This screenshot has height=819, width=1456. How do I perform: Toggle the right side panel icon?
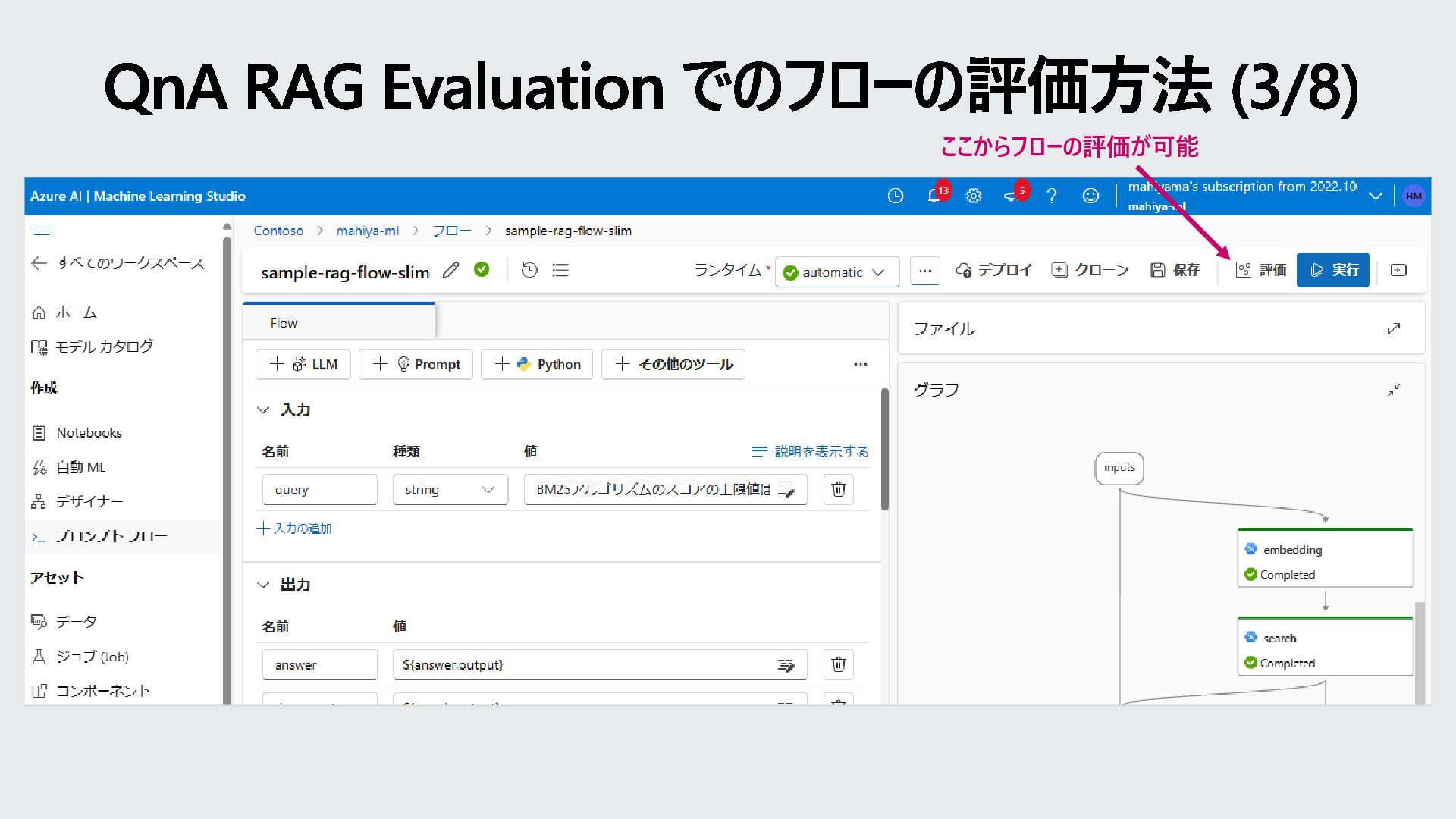point(1398,270)
